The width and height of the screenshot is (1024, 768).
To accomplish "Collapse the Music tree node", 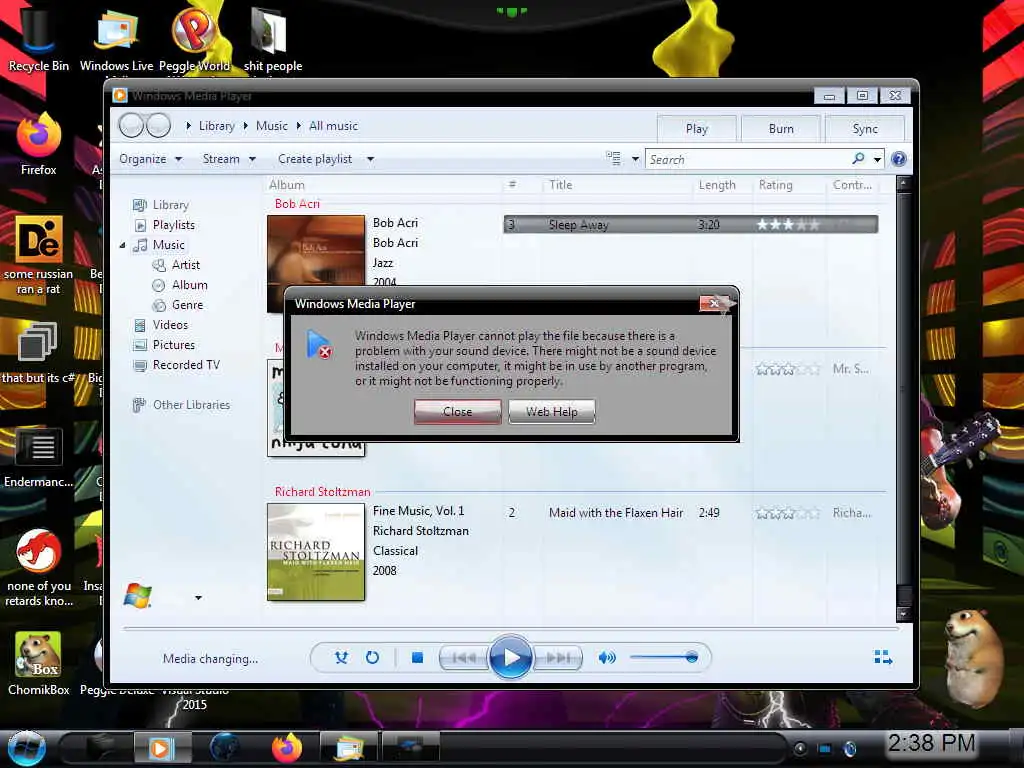I will coord(122,246).
